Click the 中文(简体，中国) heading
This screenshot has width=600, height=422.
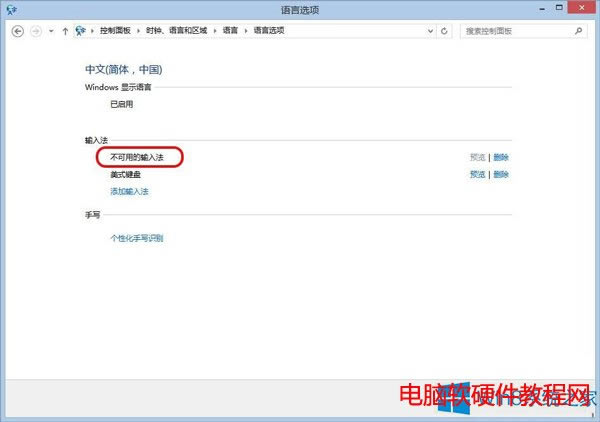[x=124, y=70]
